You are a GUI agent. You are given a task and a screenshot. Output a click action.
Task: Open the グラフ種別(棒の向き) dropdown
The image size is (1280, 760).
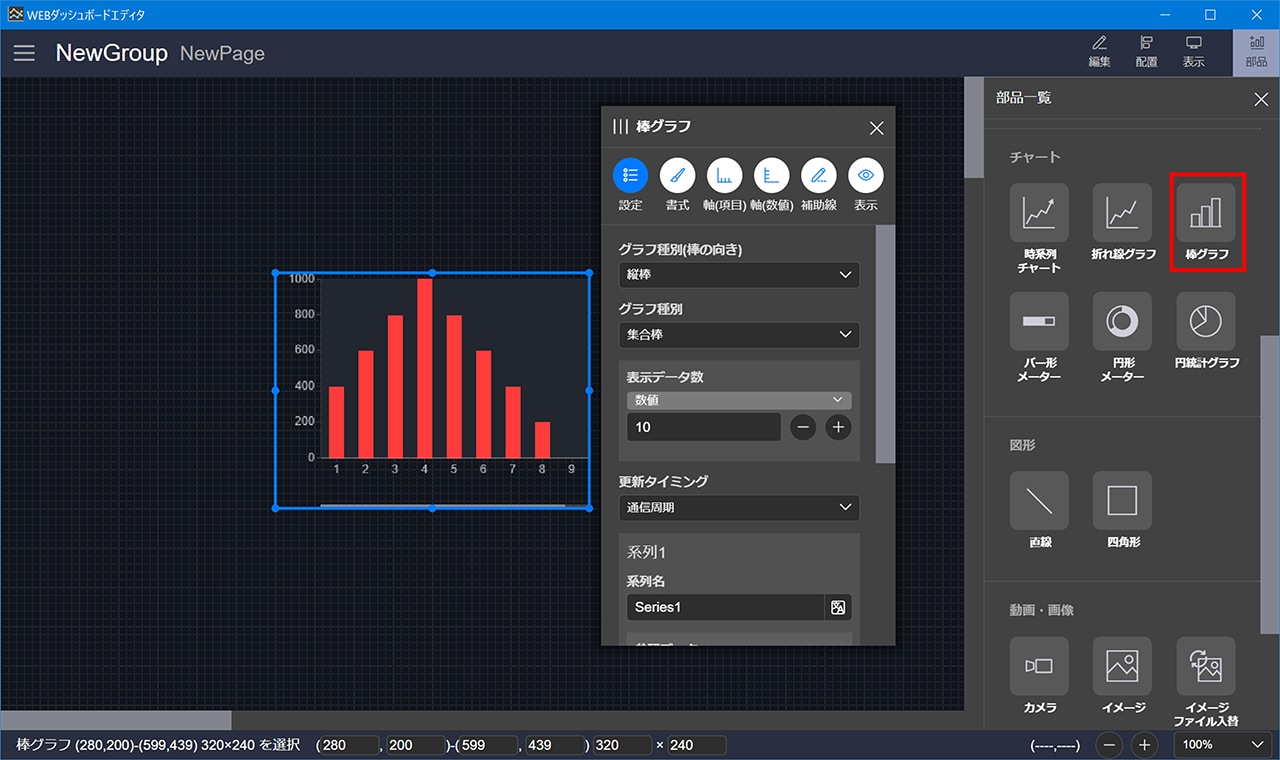tap(739, 275)
